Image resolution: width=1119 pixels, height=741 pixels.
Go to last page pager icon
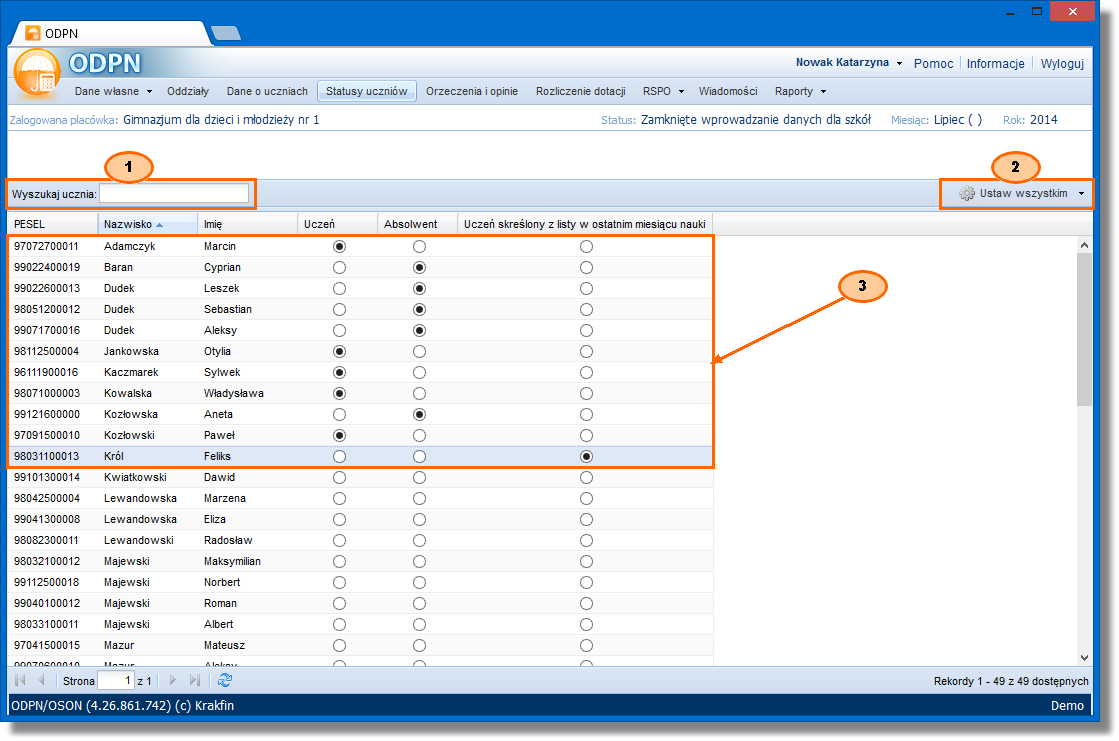(194, 680)
